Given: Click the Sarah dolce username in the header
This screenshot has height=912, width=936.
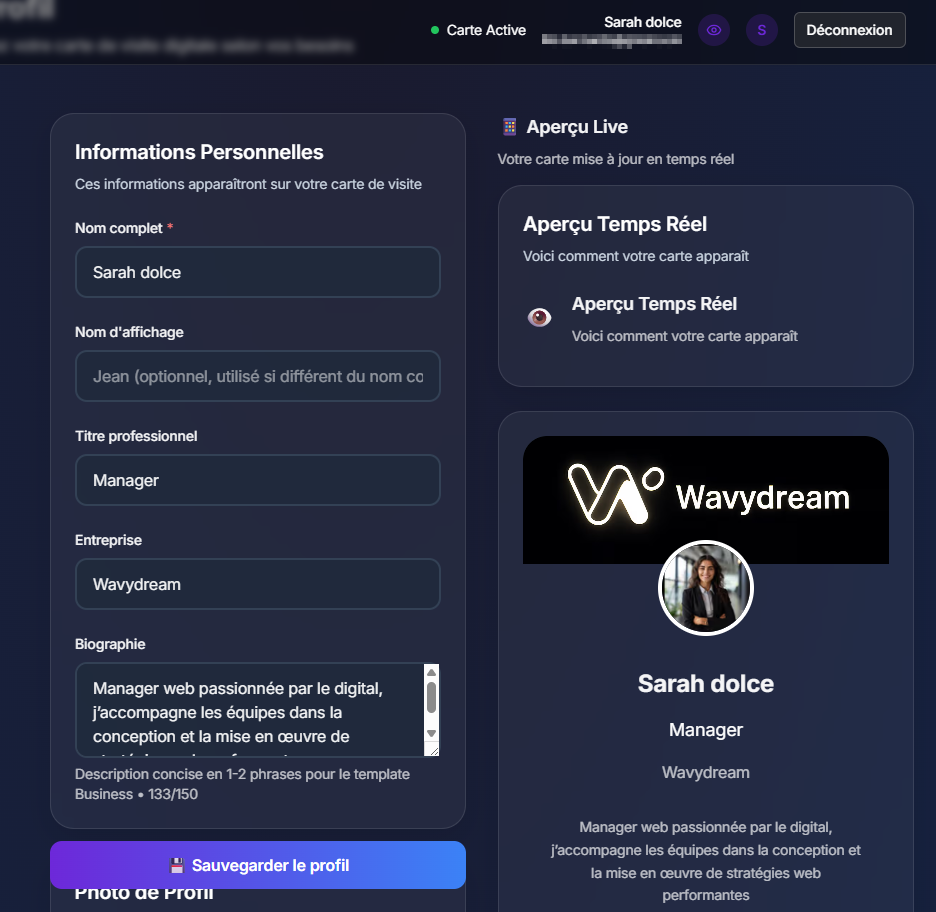Looking at the screenshot, I should (642, 22).
